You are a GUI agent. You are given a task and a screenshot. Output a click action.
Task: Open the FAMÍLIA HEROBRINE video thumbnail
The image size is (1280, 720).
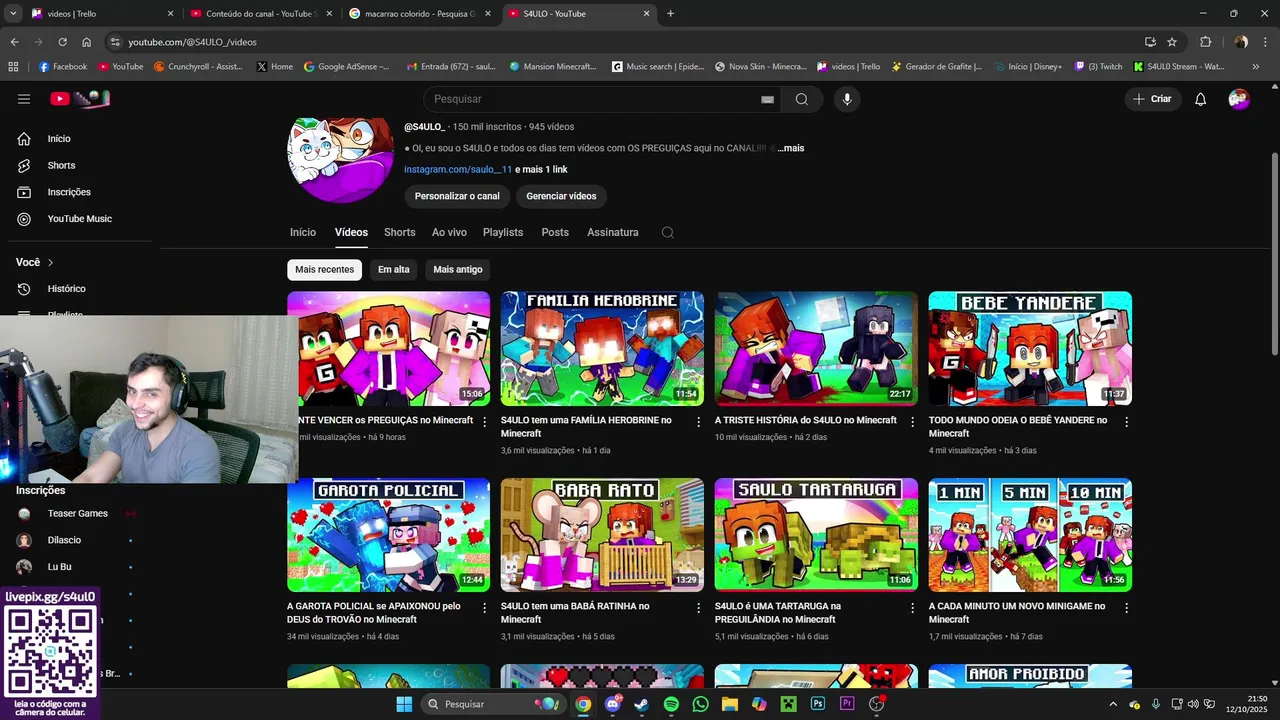602,348
